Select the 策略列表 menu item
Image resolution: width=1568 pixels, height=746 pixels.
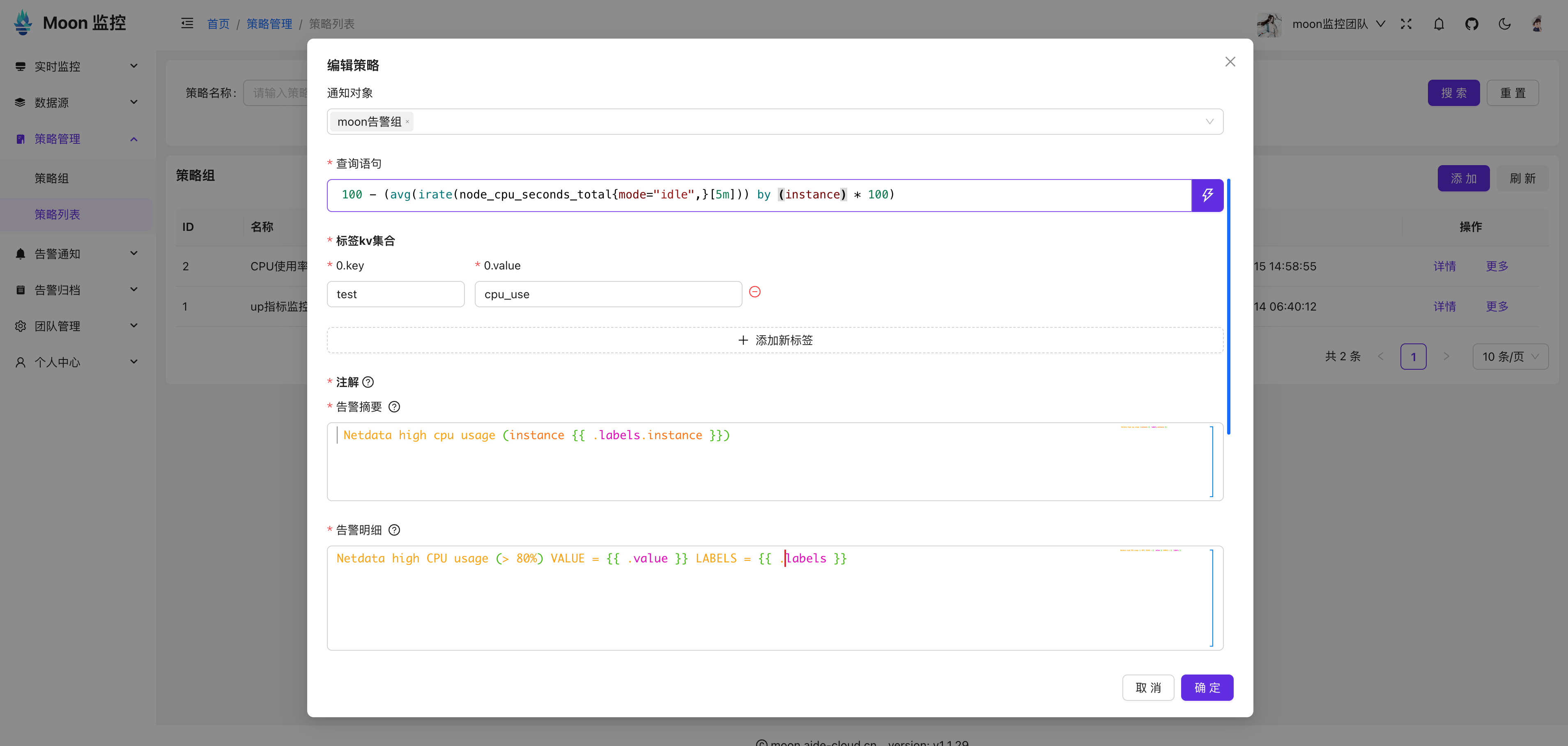[77, 214]
